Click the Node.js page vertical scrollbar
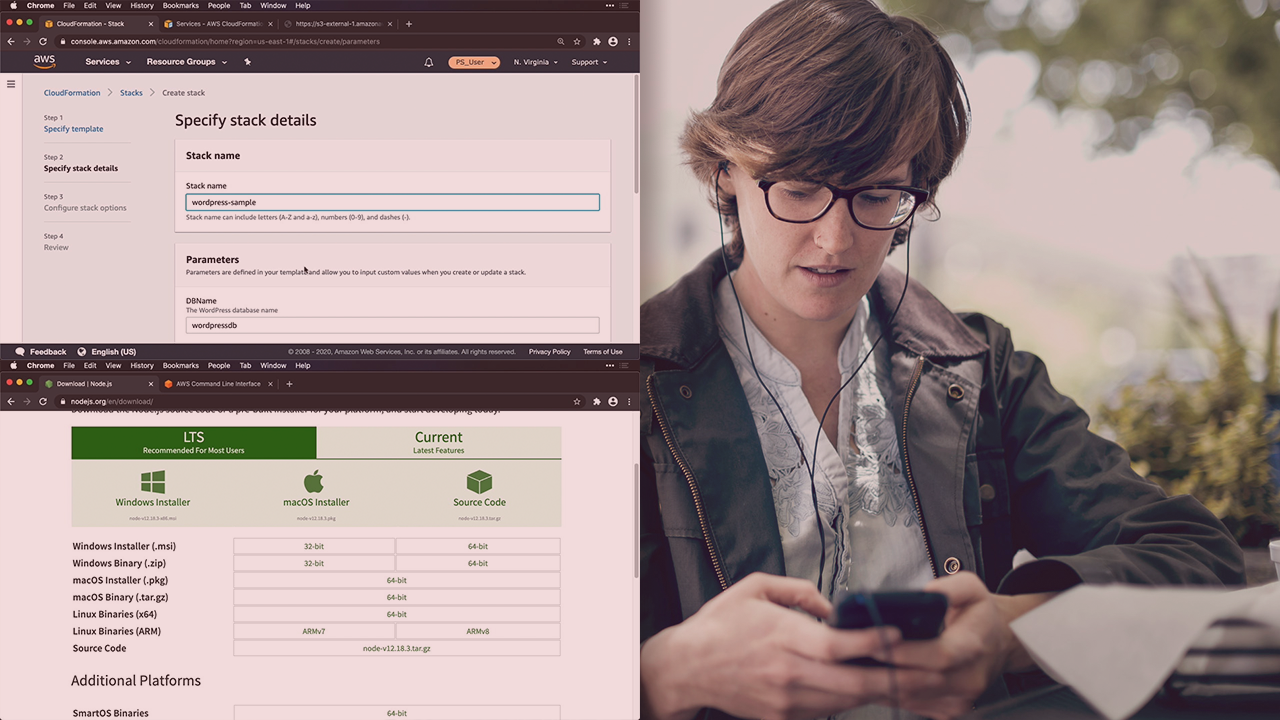Image resolution: width=1280 pixels, height=720 pixels. [x=636, y=521]
